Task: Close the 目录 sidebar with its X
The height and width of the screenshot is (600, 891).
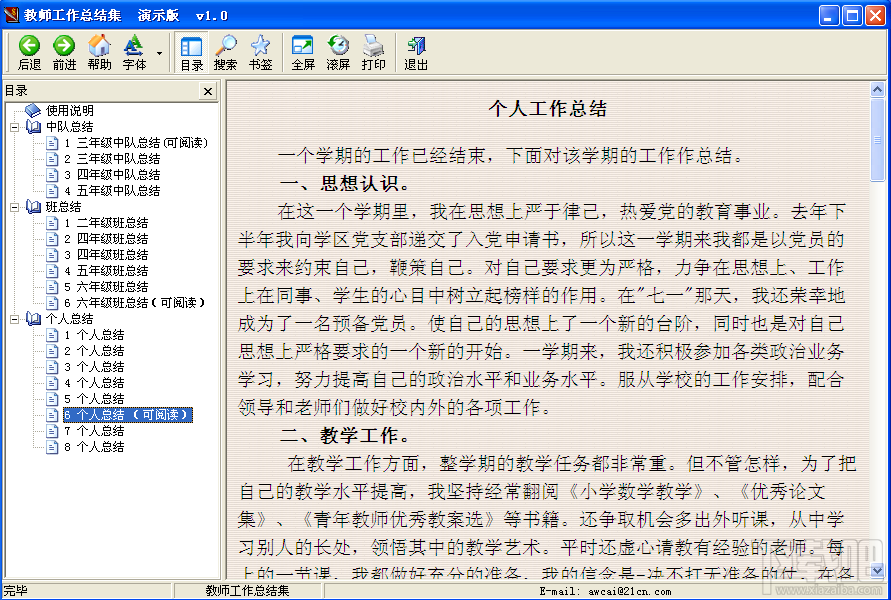Action: [x=207, y=91]
